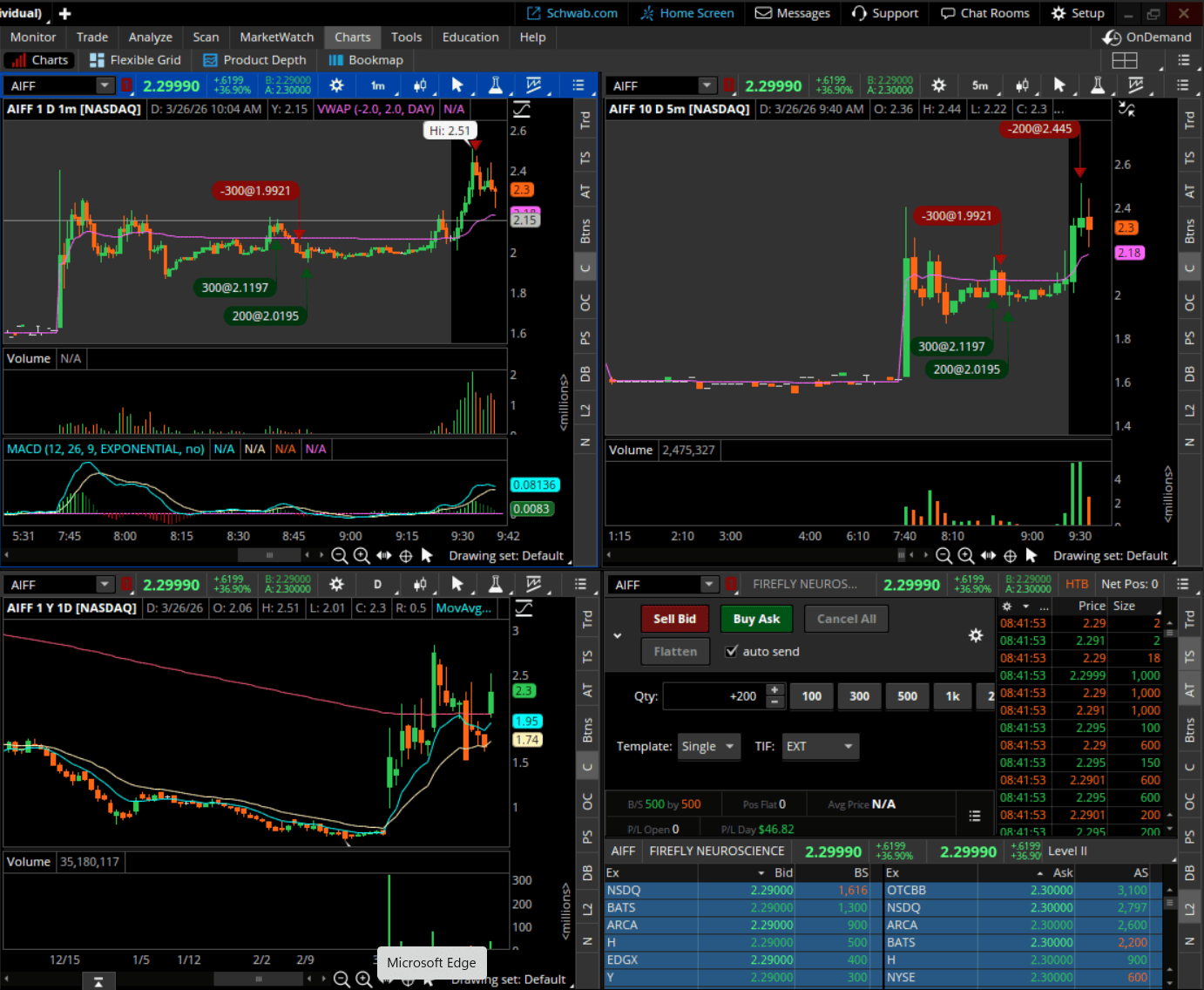The height and width of the screenshot is (990, 1204).
Task: Collapse Active Trader buttons chevron
Action: 617,635
